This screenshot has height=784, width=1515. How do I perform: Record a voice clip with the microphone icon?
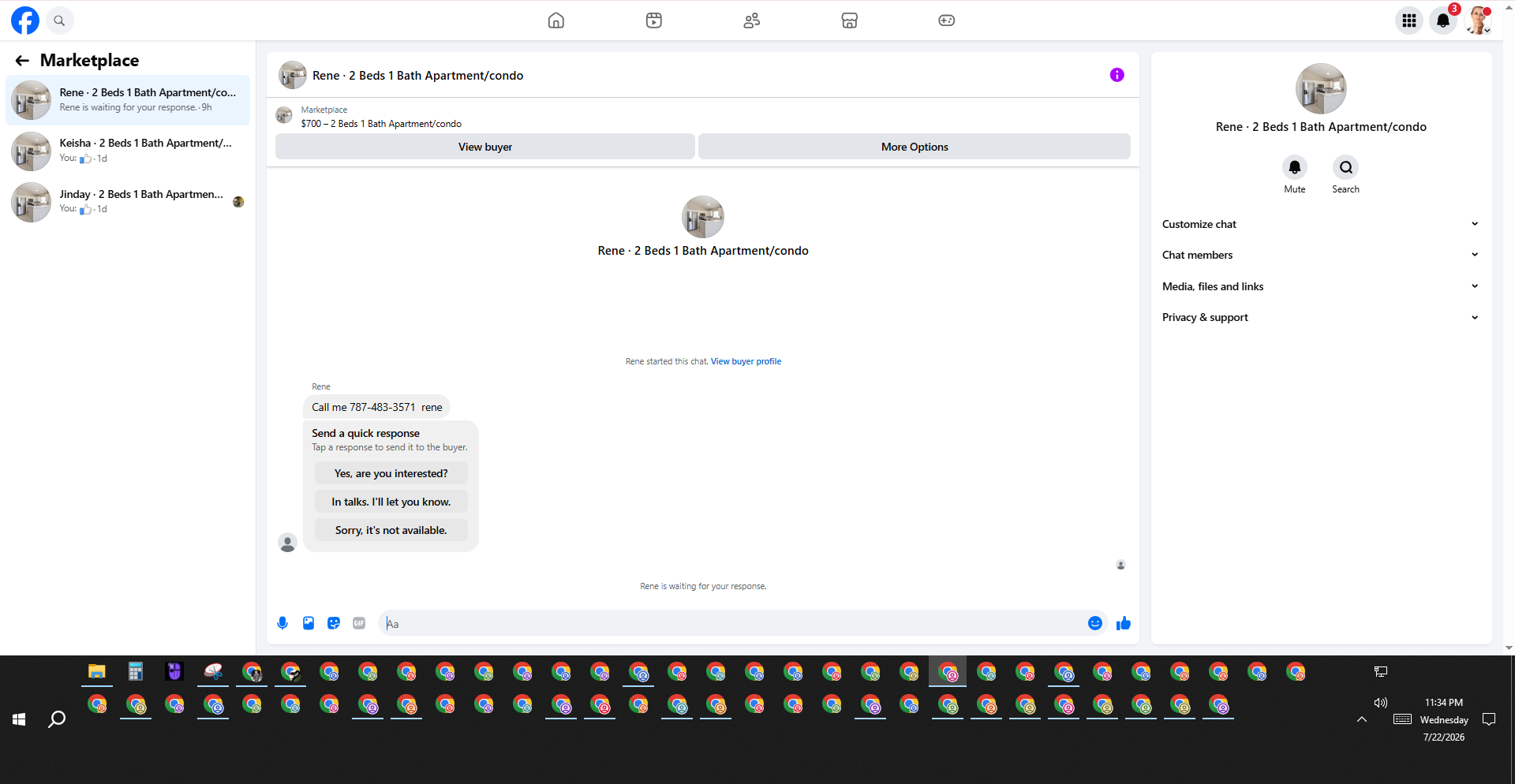282,623
